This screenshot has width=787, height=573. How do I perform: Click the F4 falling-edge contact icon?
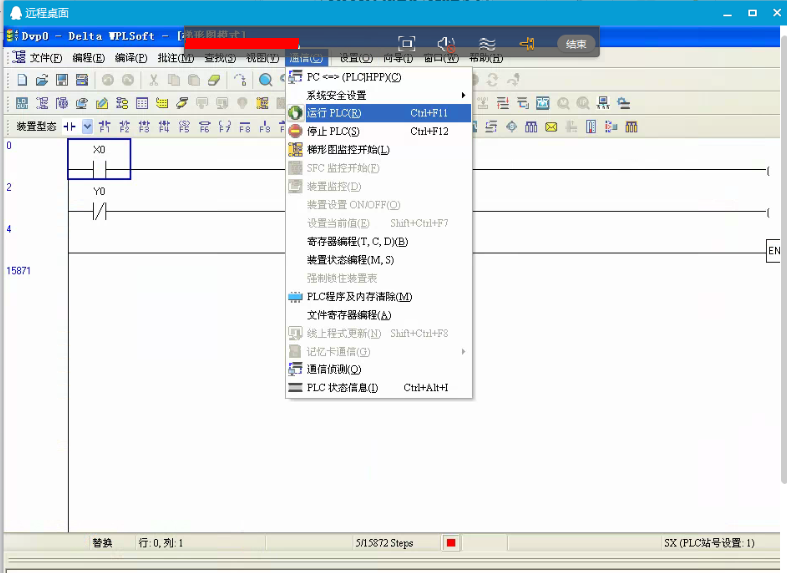164,127
